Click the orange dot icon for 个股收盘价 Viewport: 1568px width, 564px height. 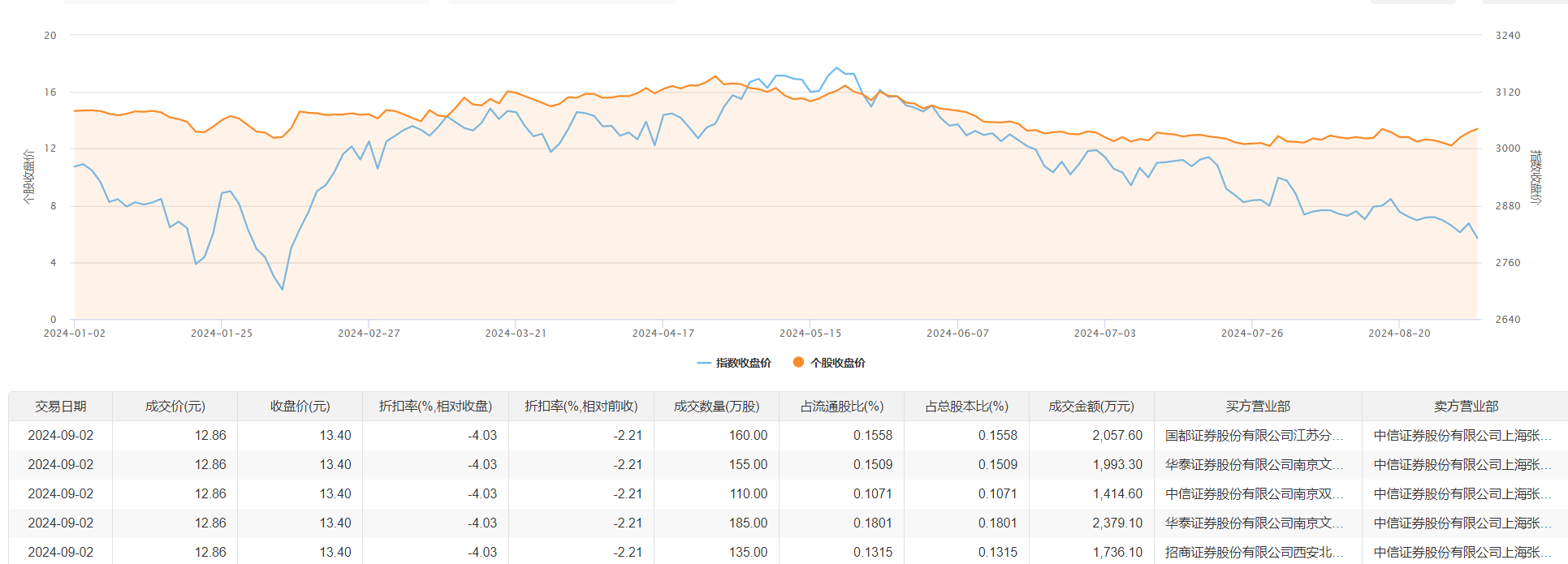tap(798, 363)
